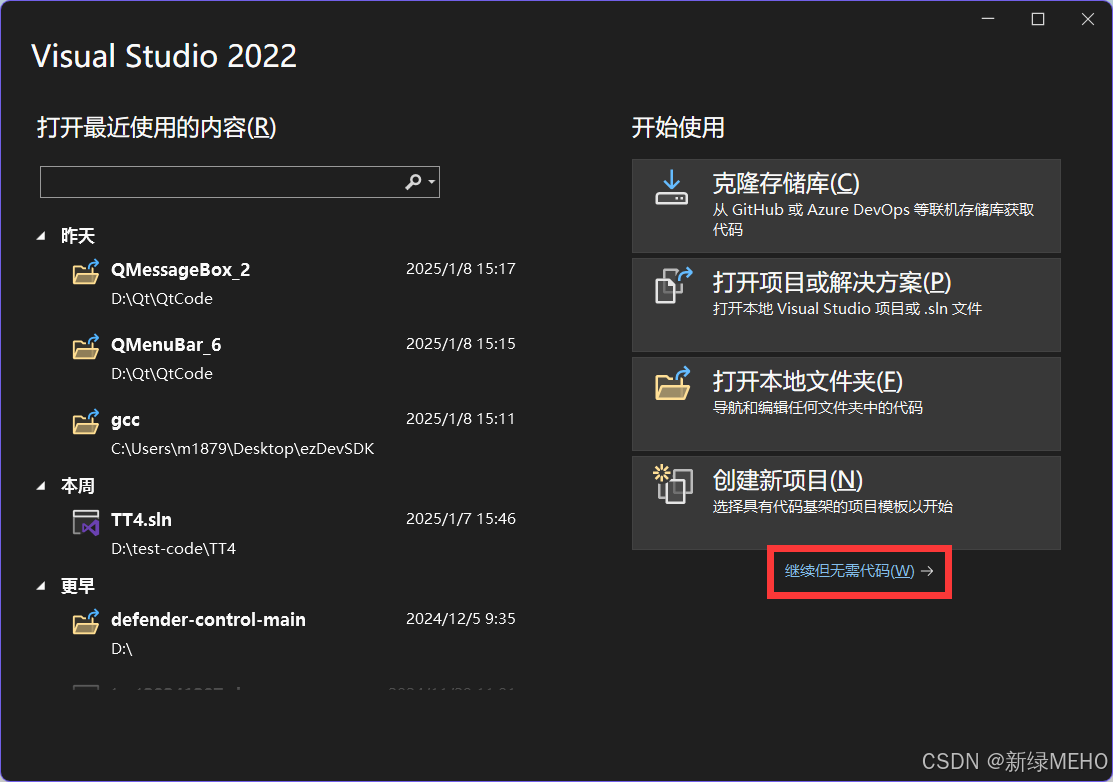Open the search options dropdown arrow
This screenshot has width=1113, height=782.
[432, 182]
